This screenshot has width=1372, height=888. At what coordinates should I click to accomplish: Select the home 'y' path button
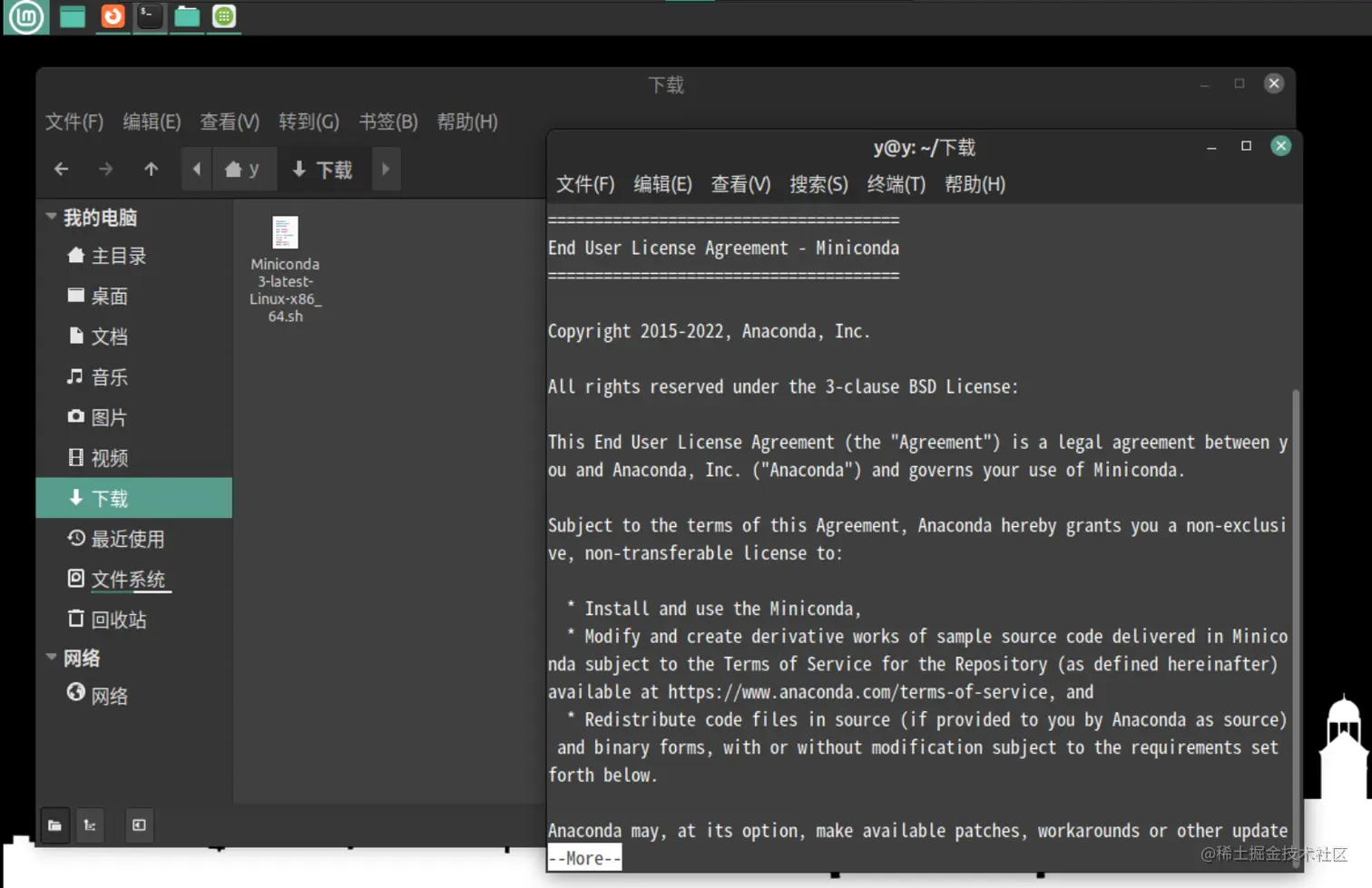(242, 169)
